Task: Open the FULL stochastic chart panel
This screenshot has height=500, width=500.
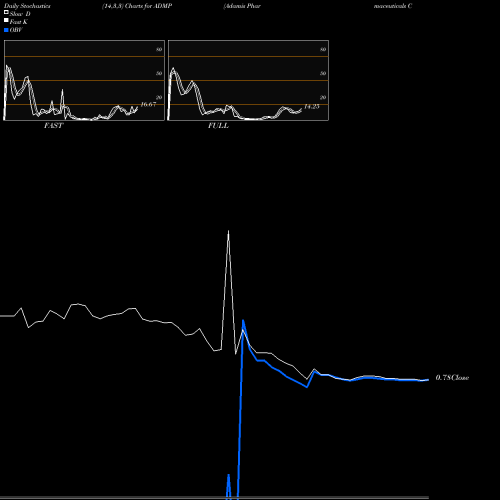Action: tap(248, 80)
